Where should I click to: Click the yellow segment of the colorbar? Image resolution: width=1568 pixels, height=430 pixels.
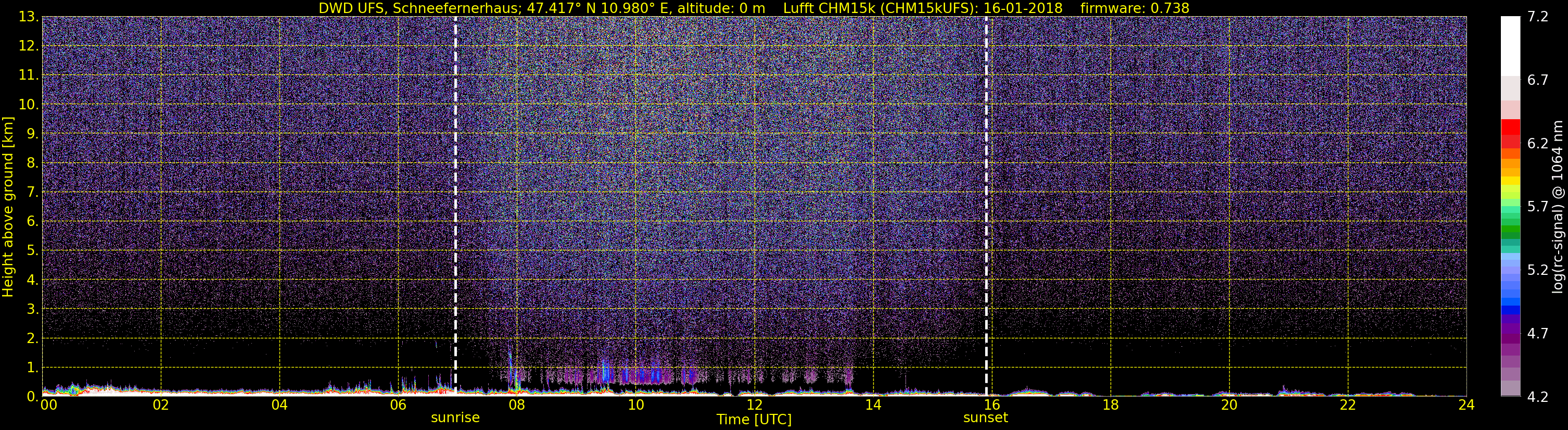[1510, 181]
